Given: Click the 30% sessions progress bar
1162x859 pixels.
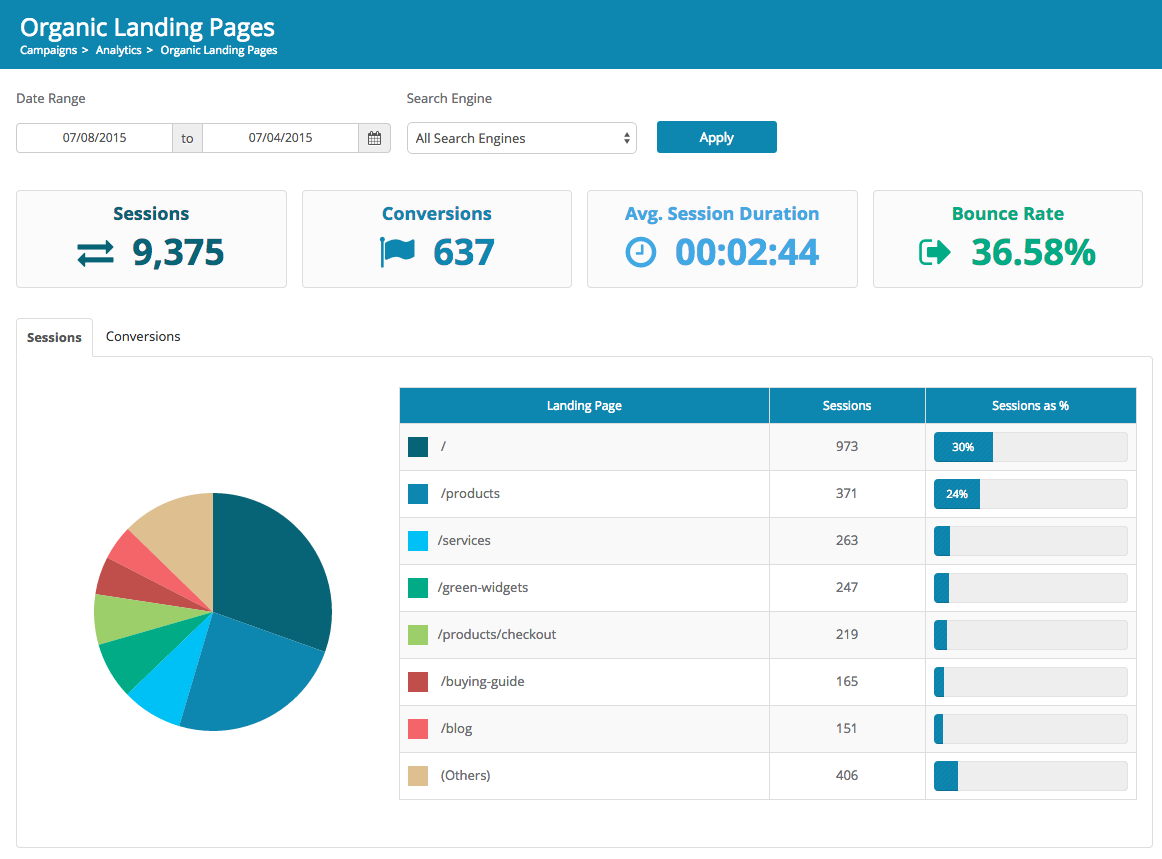Looking at the screenshot, I should [x=1030, y=447].
